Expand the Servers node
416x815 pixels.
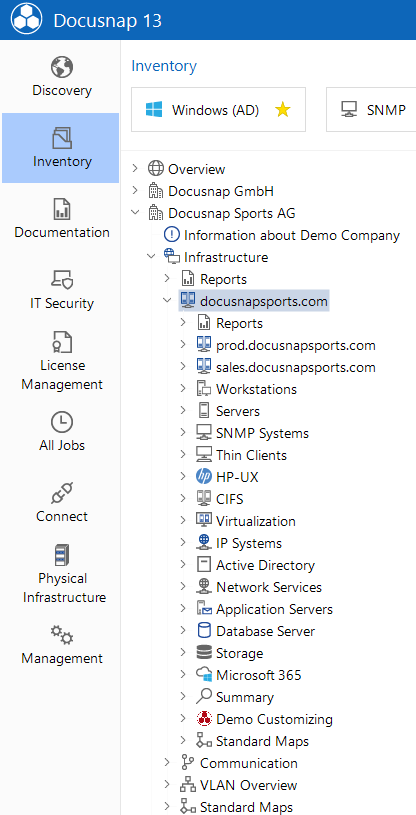tap(183, 410)
